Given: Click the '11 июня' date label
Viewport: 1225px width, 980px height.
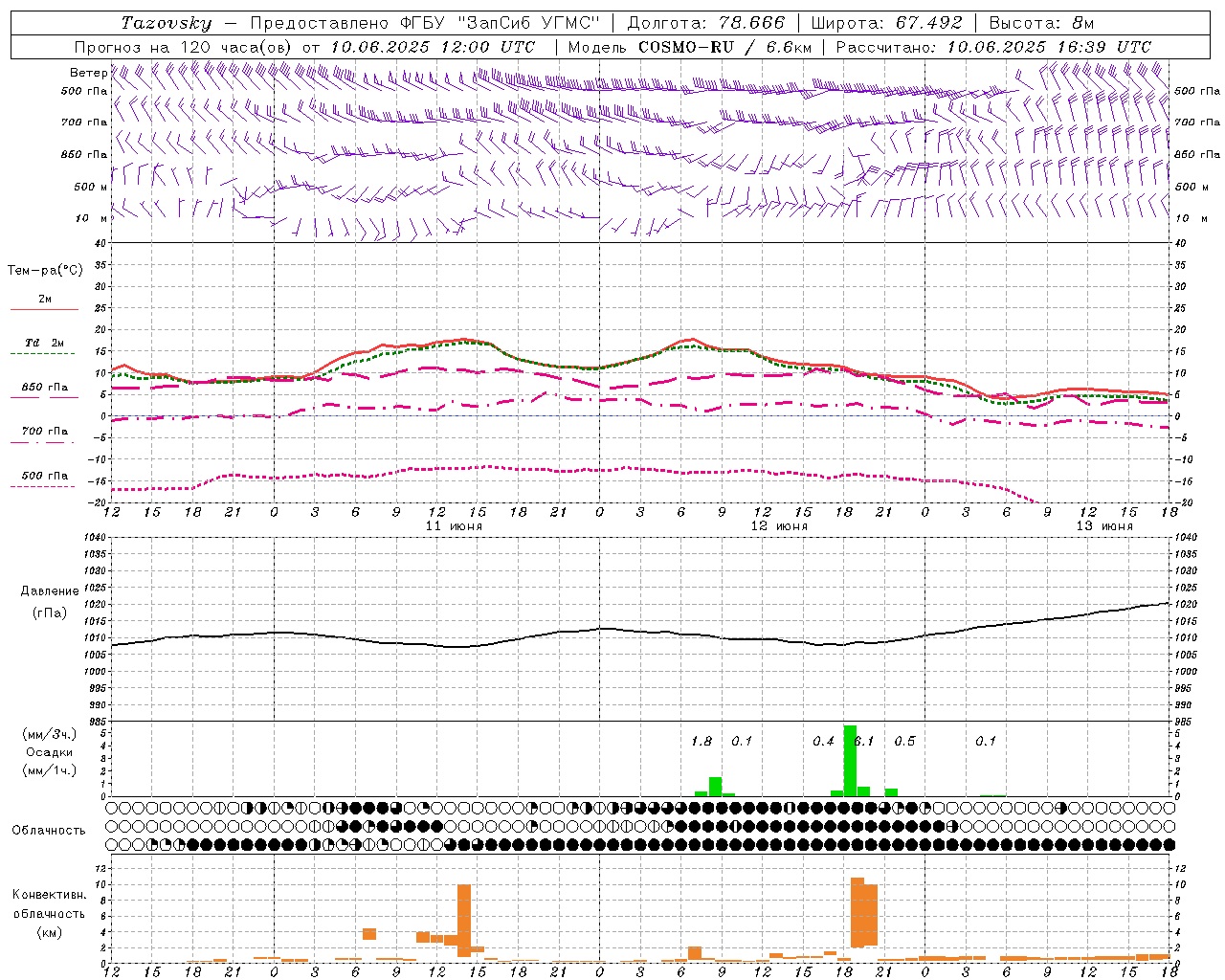Looking at the screenshot, I should (454, 526).
